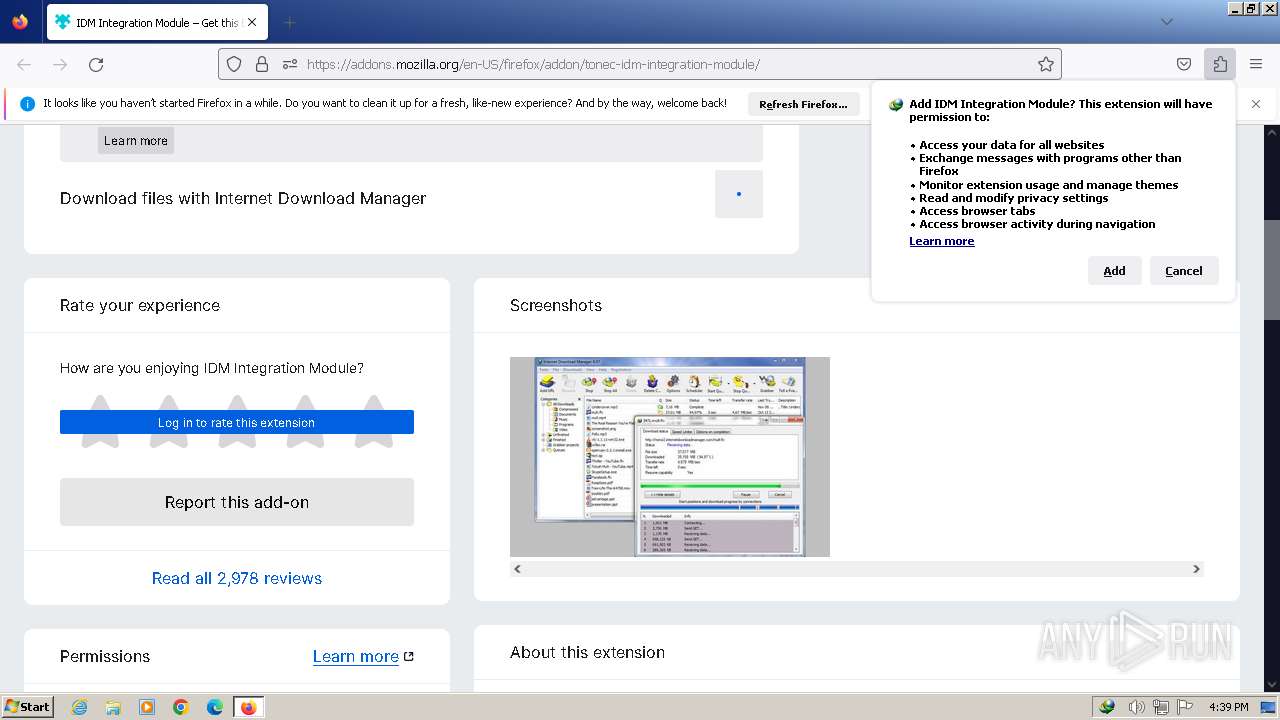Close the IDM Integration Module tab

pos(251,22)
